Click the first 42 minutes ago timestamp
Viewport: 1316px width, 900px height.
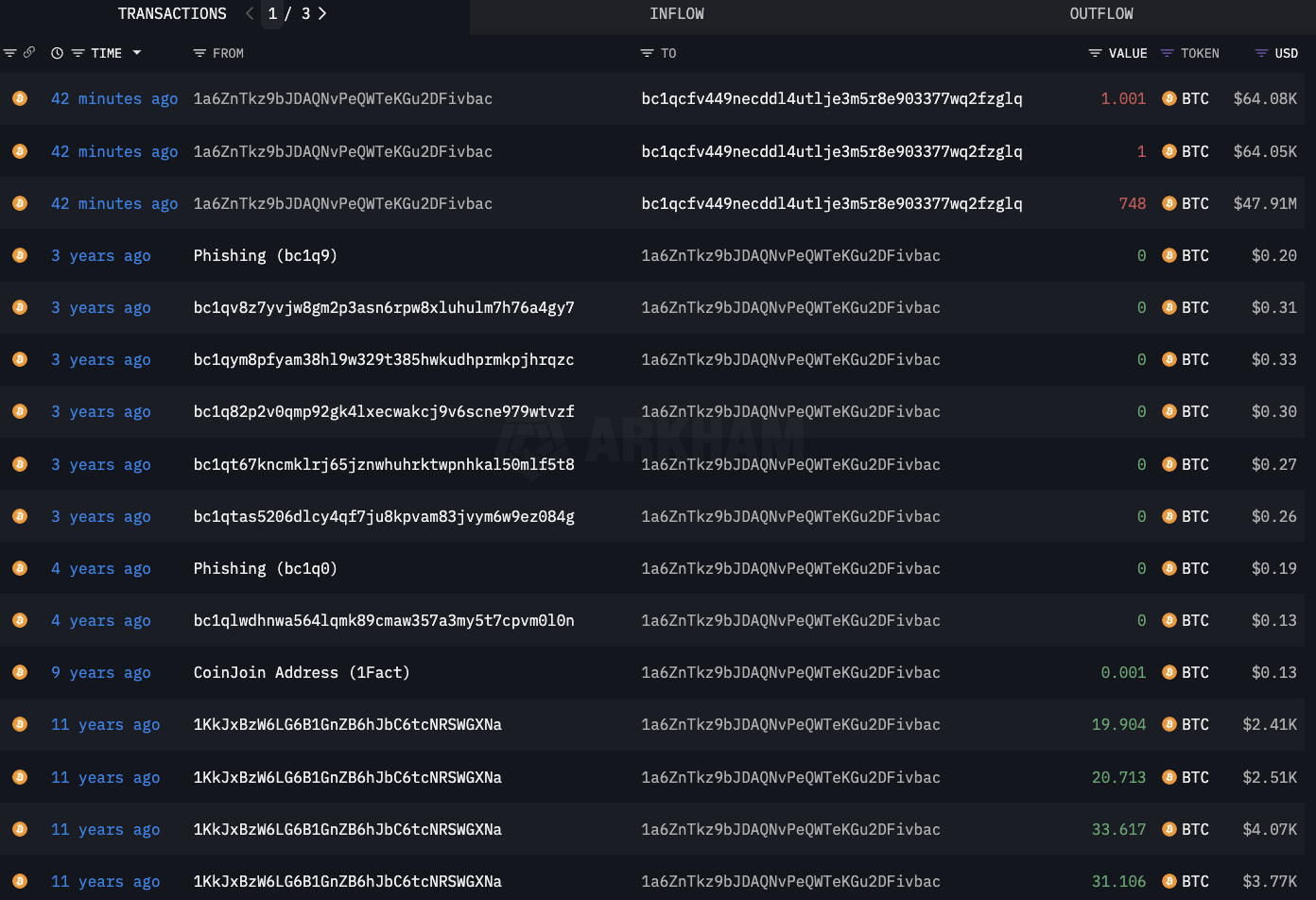114,98
